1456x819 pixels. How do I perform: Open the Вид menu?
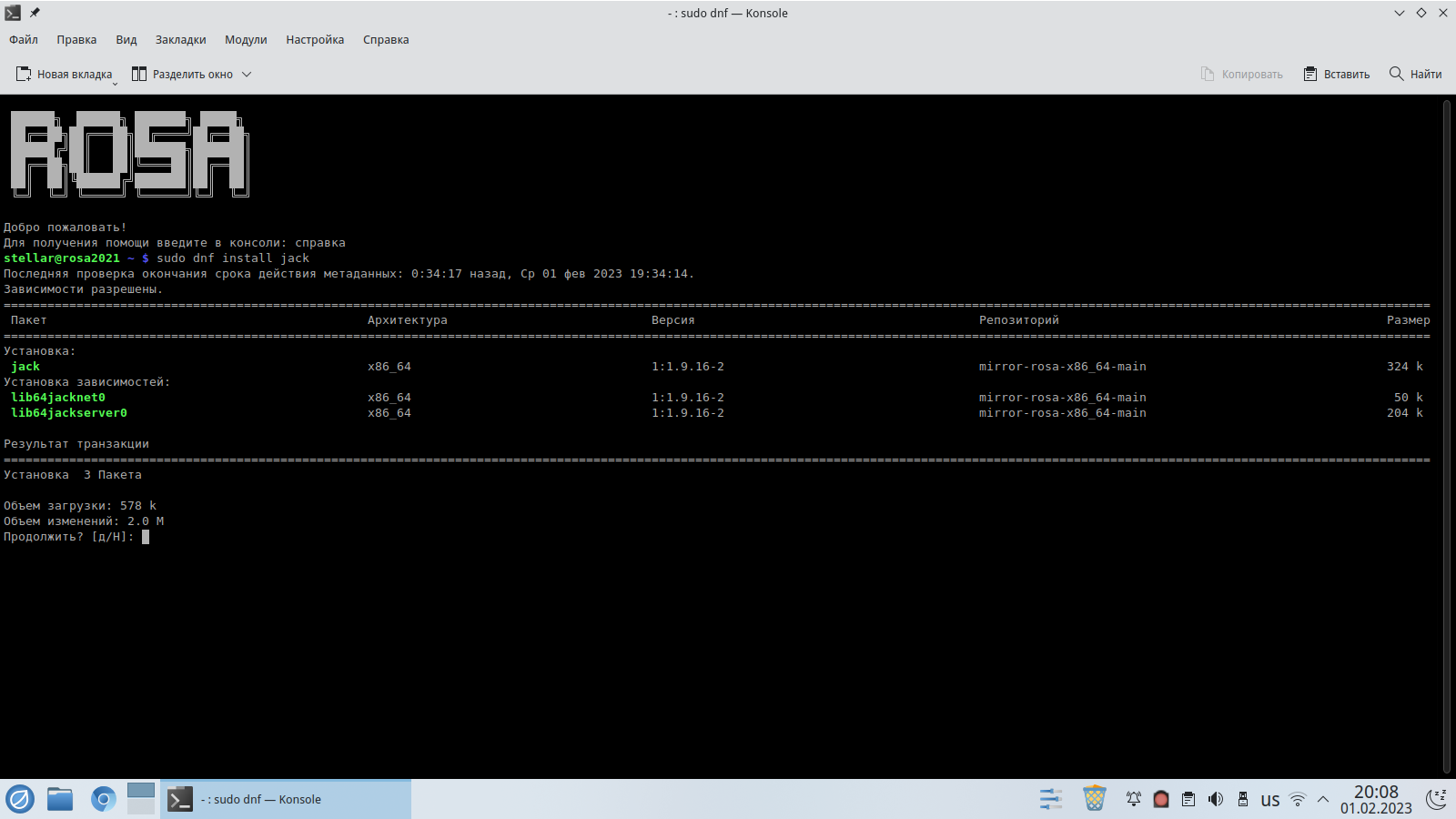click(x=126, y=39)
